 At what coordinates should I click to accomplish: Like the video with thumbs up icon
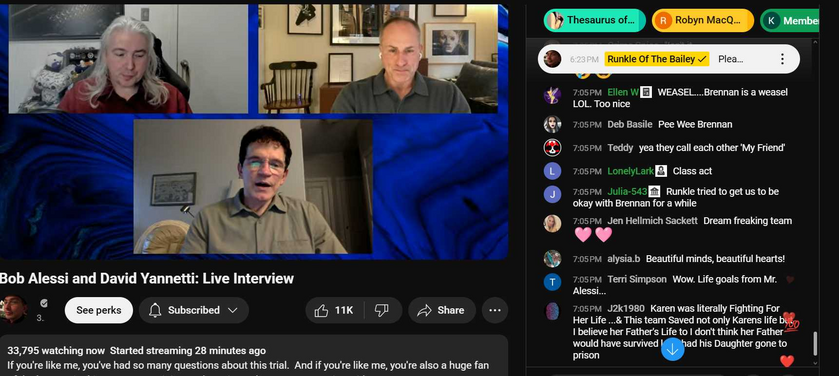(322, 310)
